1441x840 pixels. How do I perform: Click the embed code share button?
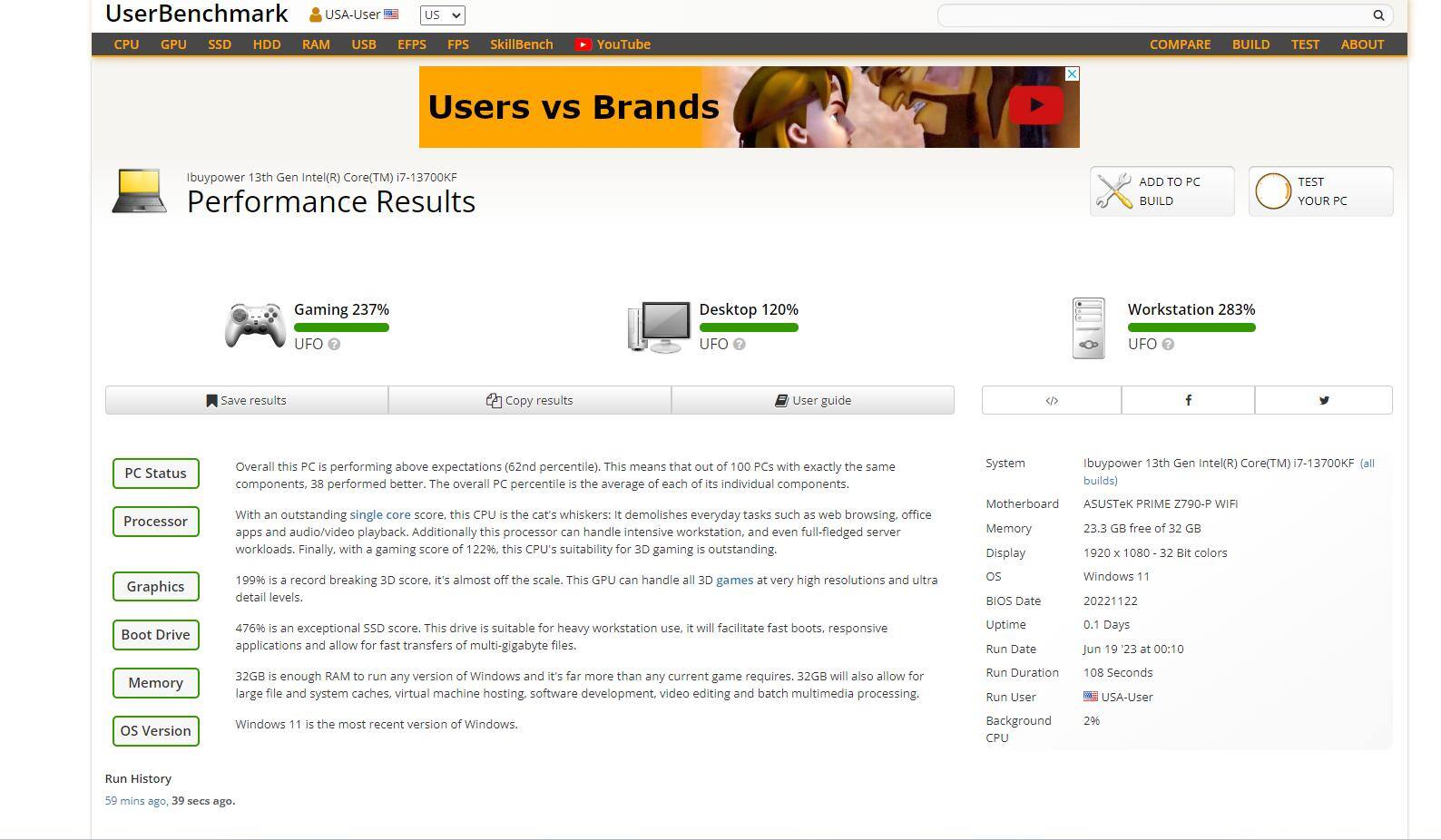pos(1052,400)
